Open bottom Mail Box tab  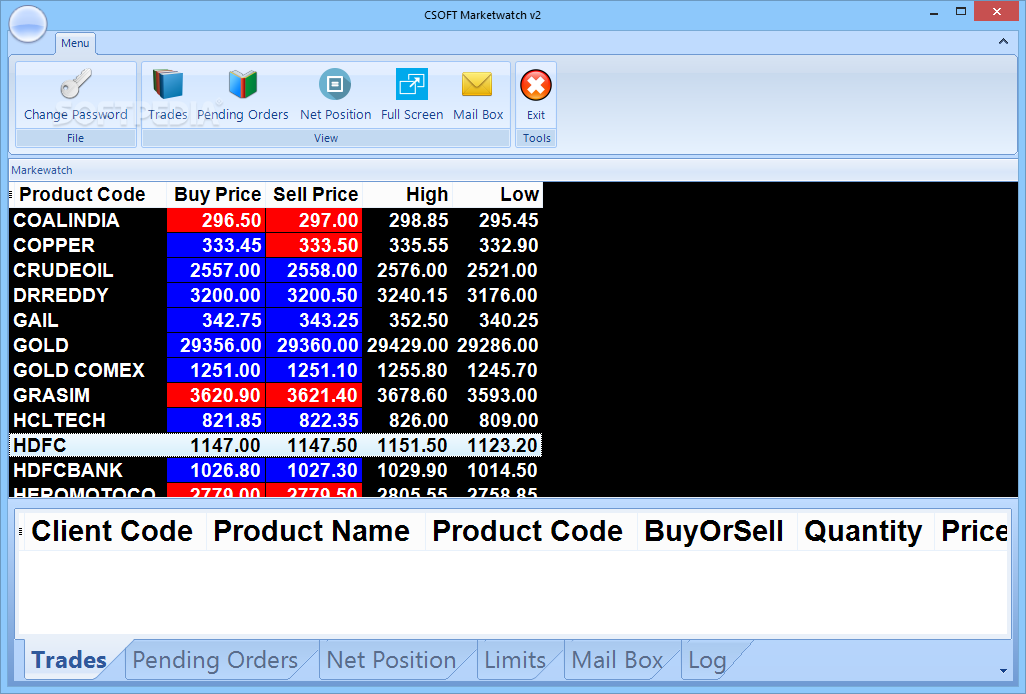click(617, 660)
